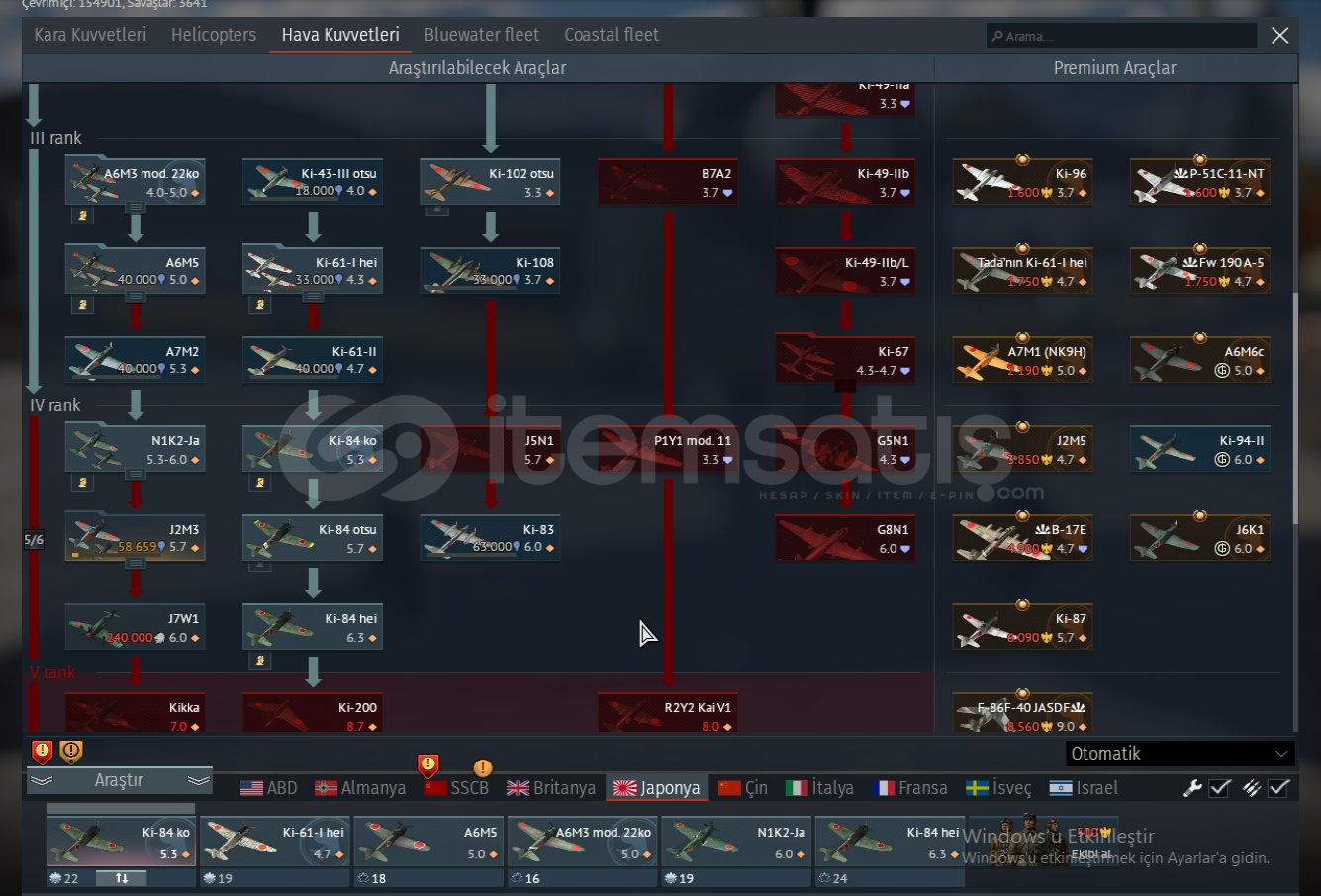The height and width of the screenshot is (896, 1321).
Task: Select the Ki-61-II research card
Action: [x=313, y=360]
